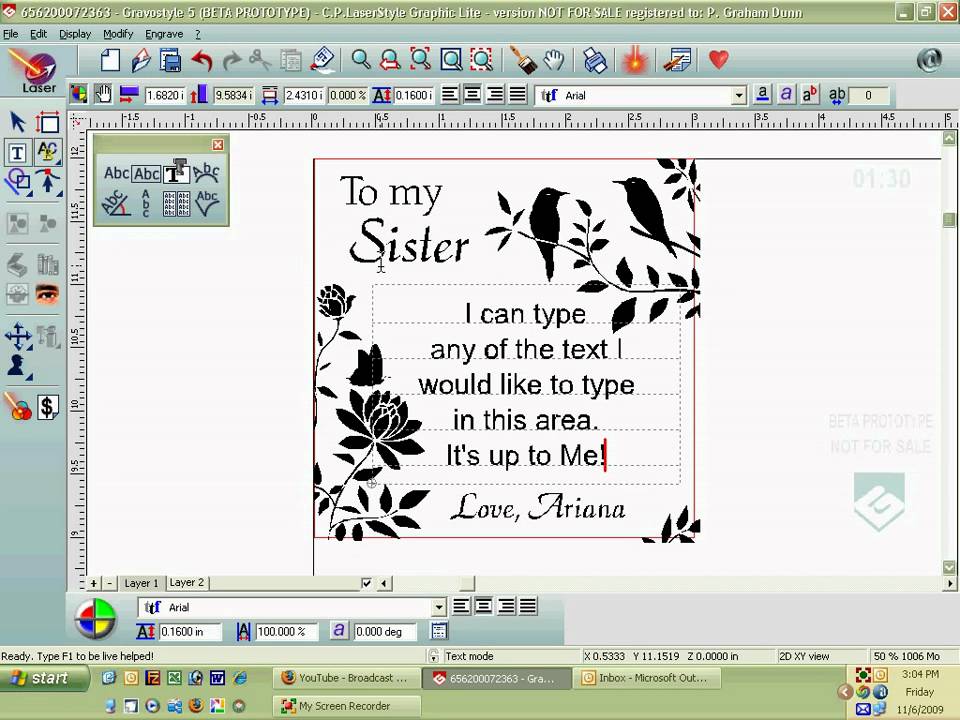The height and width of the screenshot is (720, 960).
Task: Select the plain magnifier Zoom tool
Action: pyautogui.click(x=361, y=60)
